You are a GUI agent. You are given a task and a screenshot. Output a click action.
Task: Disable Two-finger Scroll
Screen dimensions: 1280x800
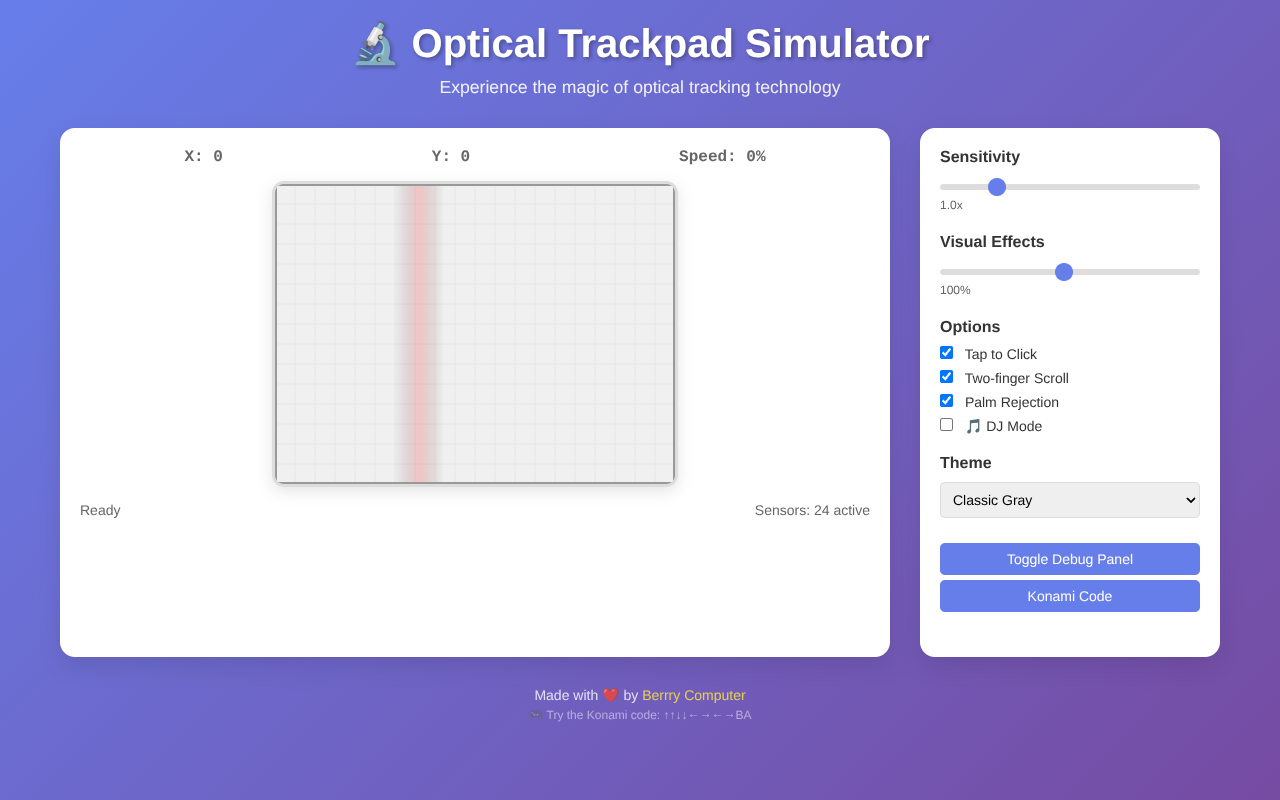[x=946, y=376]
